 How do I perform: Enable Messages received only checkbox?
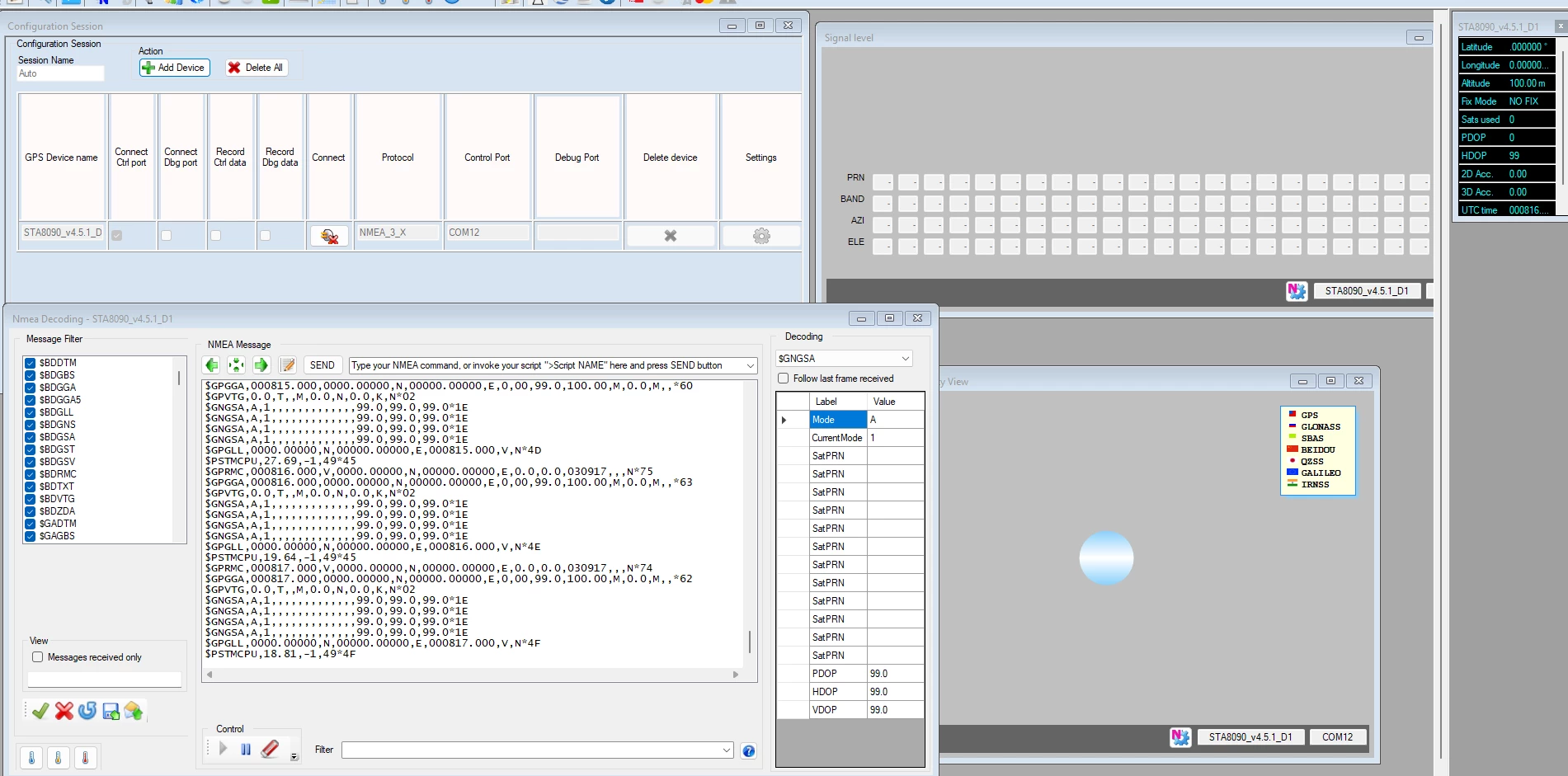tap(38, 657)
